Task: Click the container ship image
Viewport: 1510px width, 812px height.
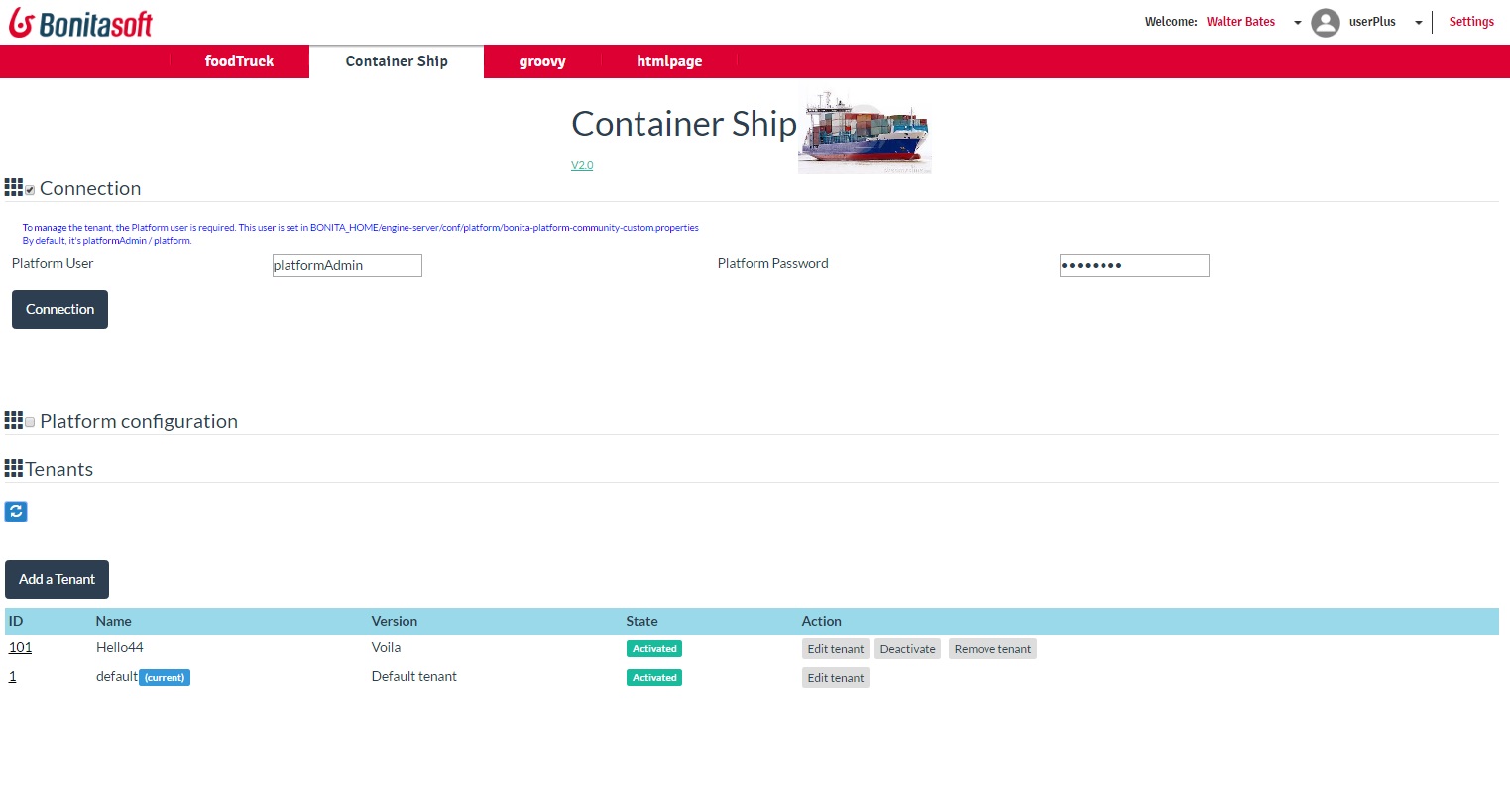Action: pos(865,133)
